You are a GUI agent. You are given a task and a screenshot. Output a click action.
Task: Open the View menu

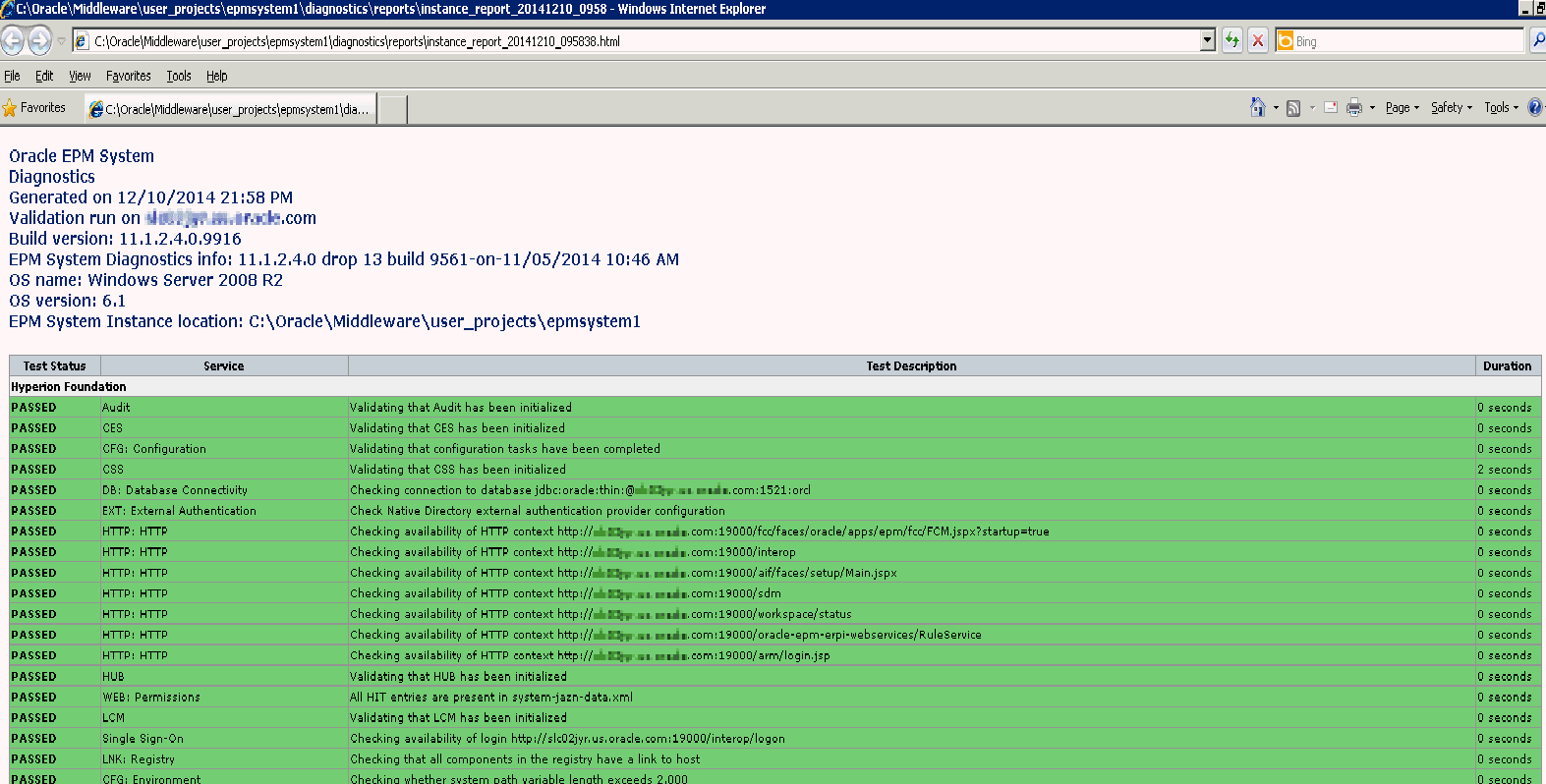80,76
